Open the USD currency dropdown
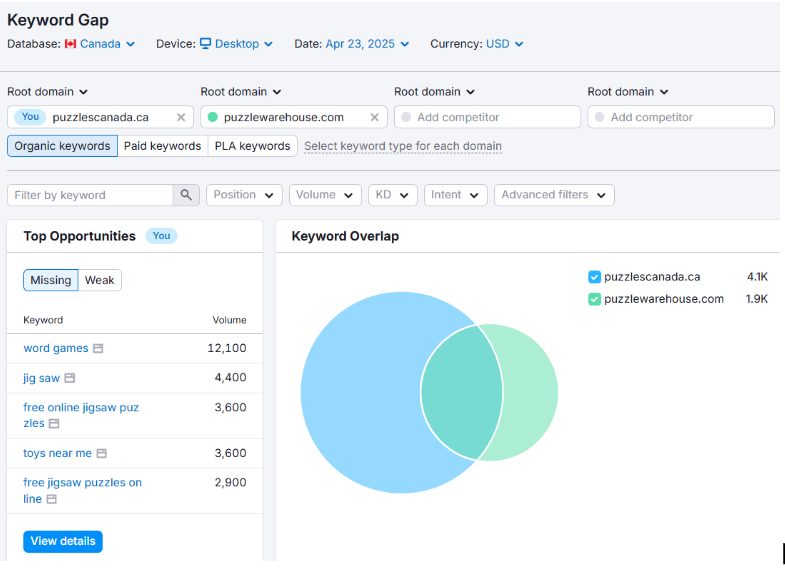The image size is (785, 568). (504, 44)
